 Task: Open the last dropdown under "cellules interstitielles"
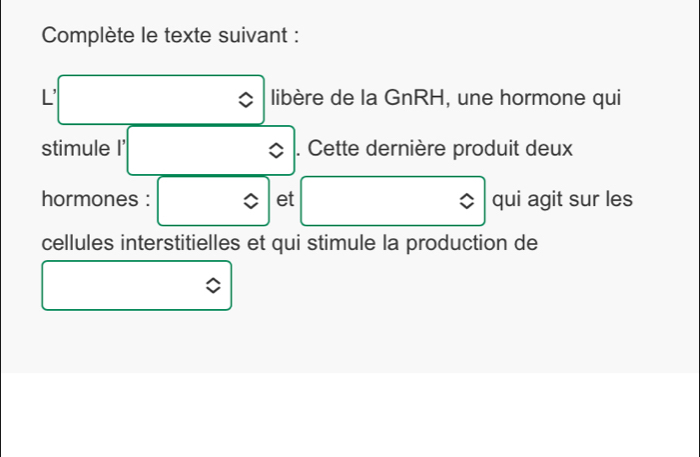coord(136,285)
